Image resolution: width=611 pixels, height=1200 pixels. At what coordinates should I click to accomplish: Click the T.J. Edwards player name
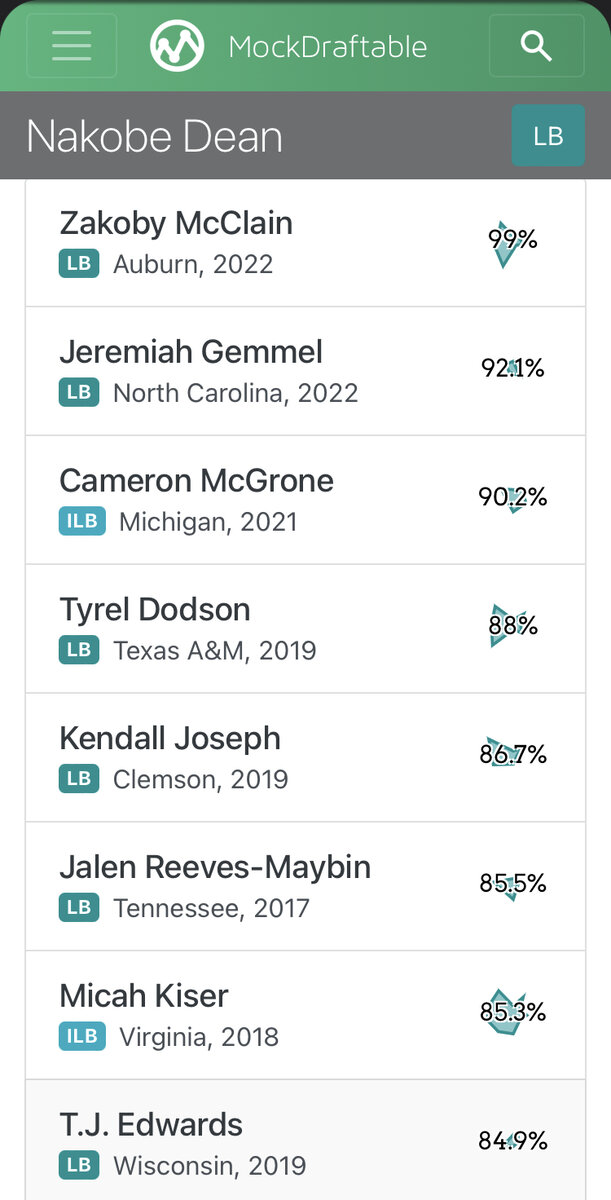click(151, 1125)
